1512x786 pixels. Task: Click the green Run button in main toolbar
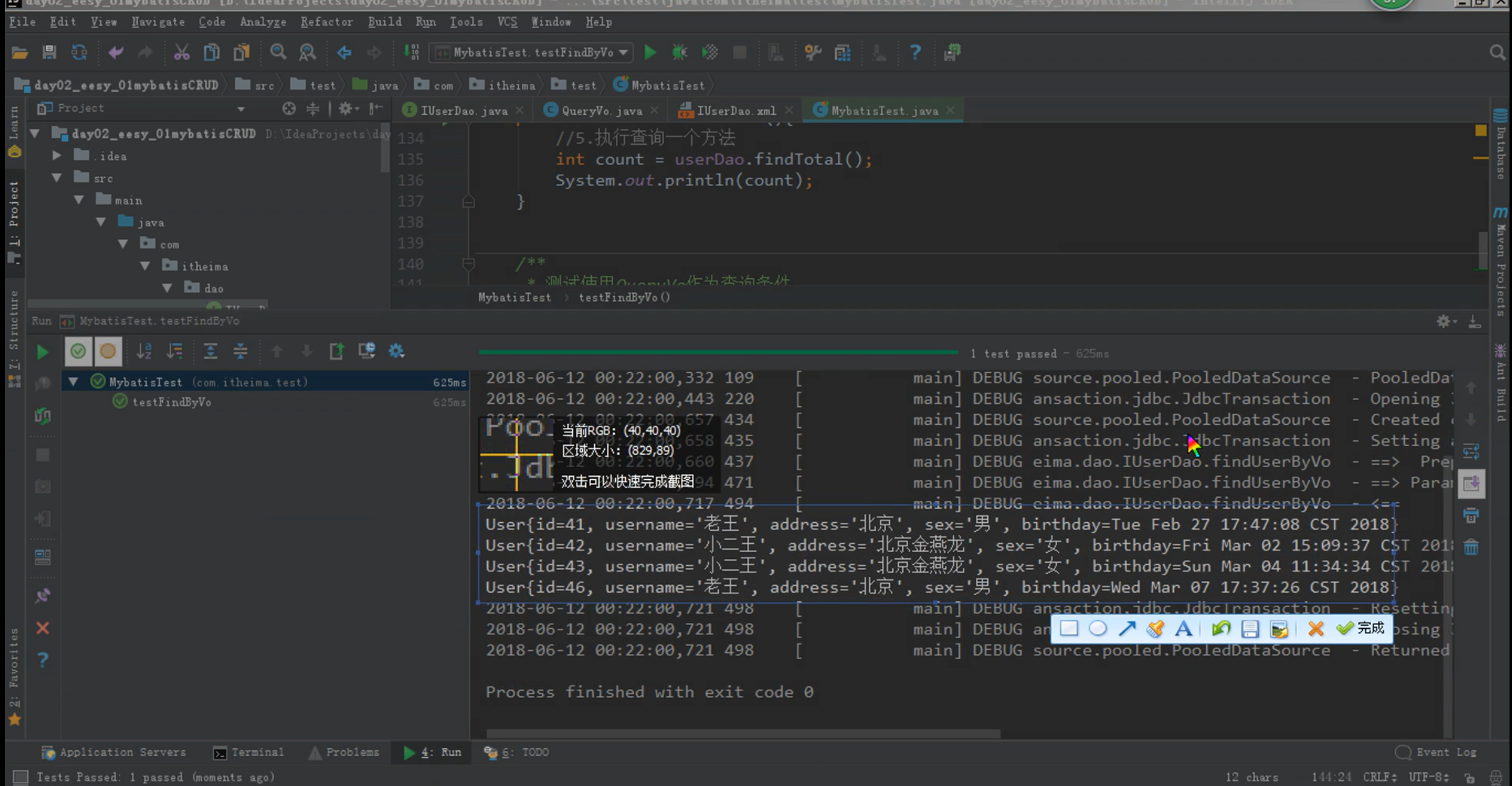click(x=650, y=52)
